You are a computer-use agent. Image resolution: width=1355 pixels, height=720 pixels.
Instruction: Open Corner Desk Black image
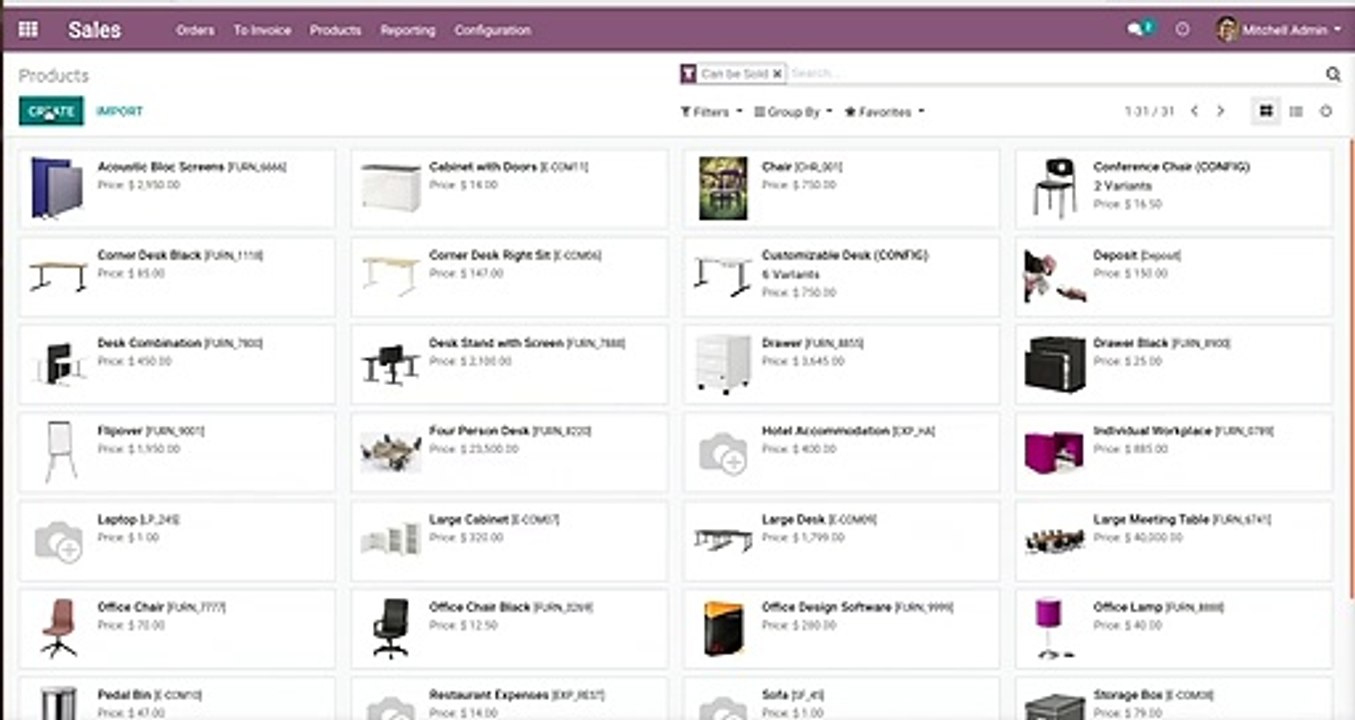(x=58, y=276)
